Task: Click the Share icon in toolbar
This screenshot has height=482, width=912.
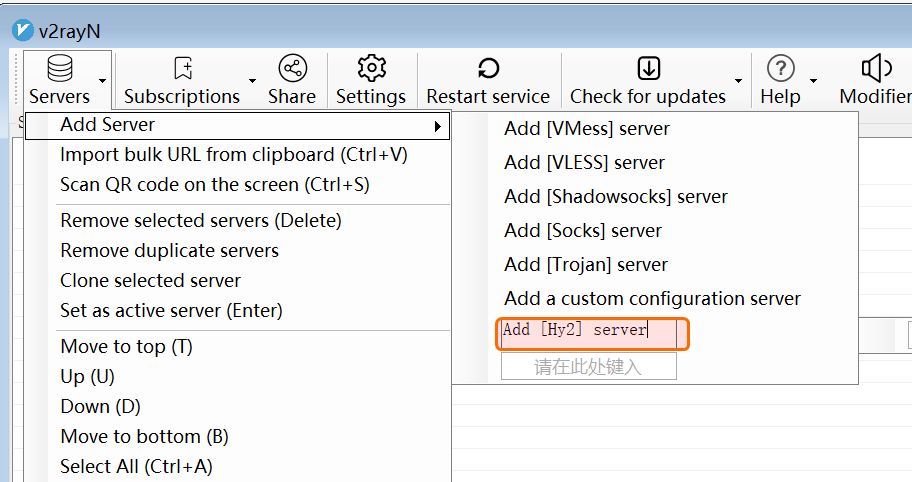Action: [292, 69]
